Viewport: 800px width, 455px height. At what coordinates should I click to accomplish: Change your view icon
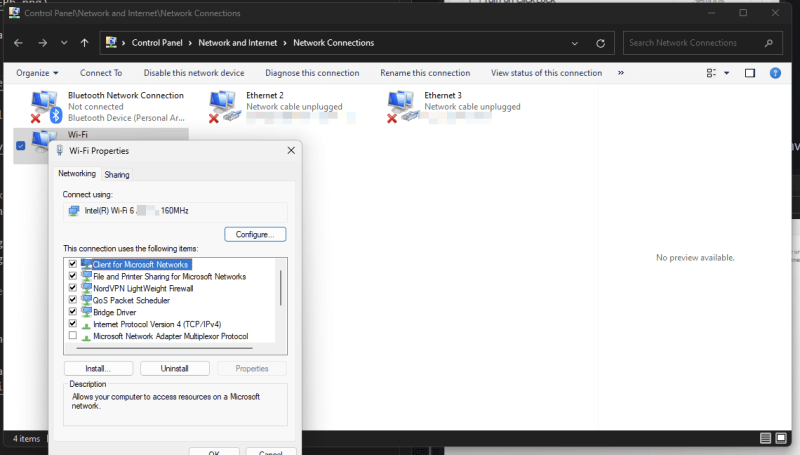711,73
